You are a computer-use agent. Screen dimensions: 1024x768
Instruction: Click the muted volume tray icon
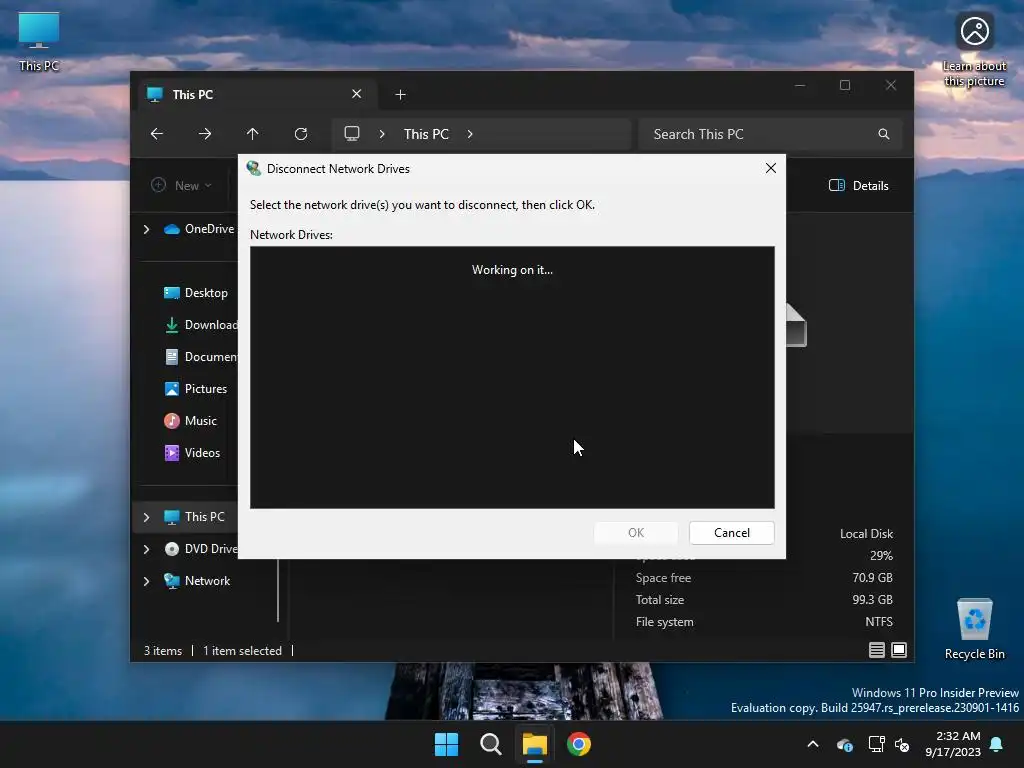[902, 744]
